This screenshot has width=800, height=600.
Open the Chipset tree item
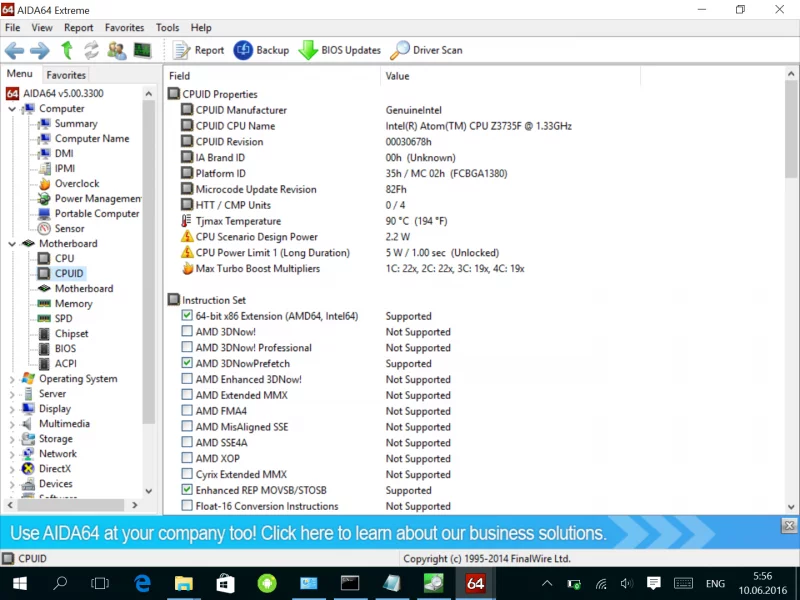(x=71, y=334)
